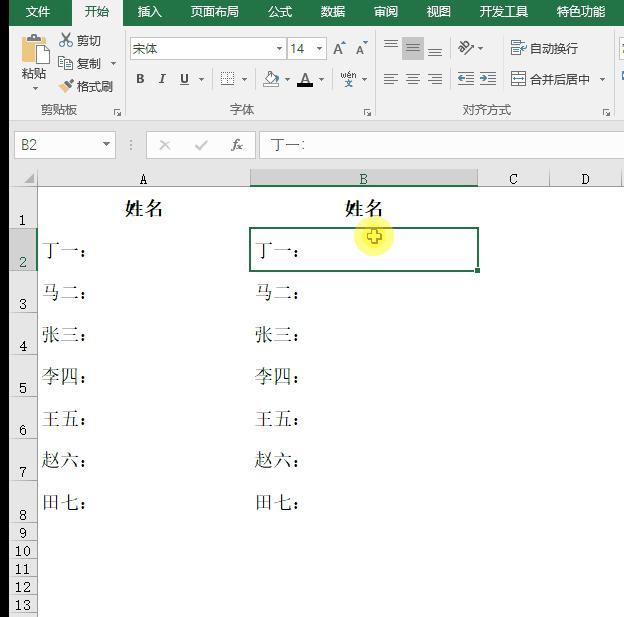Open alignment settings dialog launcher
The height and width of the screenshot is (617, 624).
pyautogui.click(x=606, y=113)
